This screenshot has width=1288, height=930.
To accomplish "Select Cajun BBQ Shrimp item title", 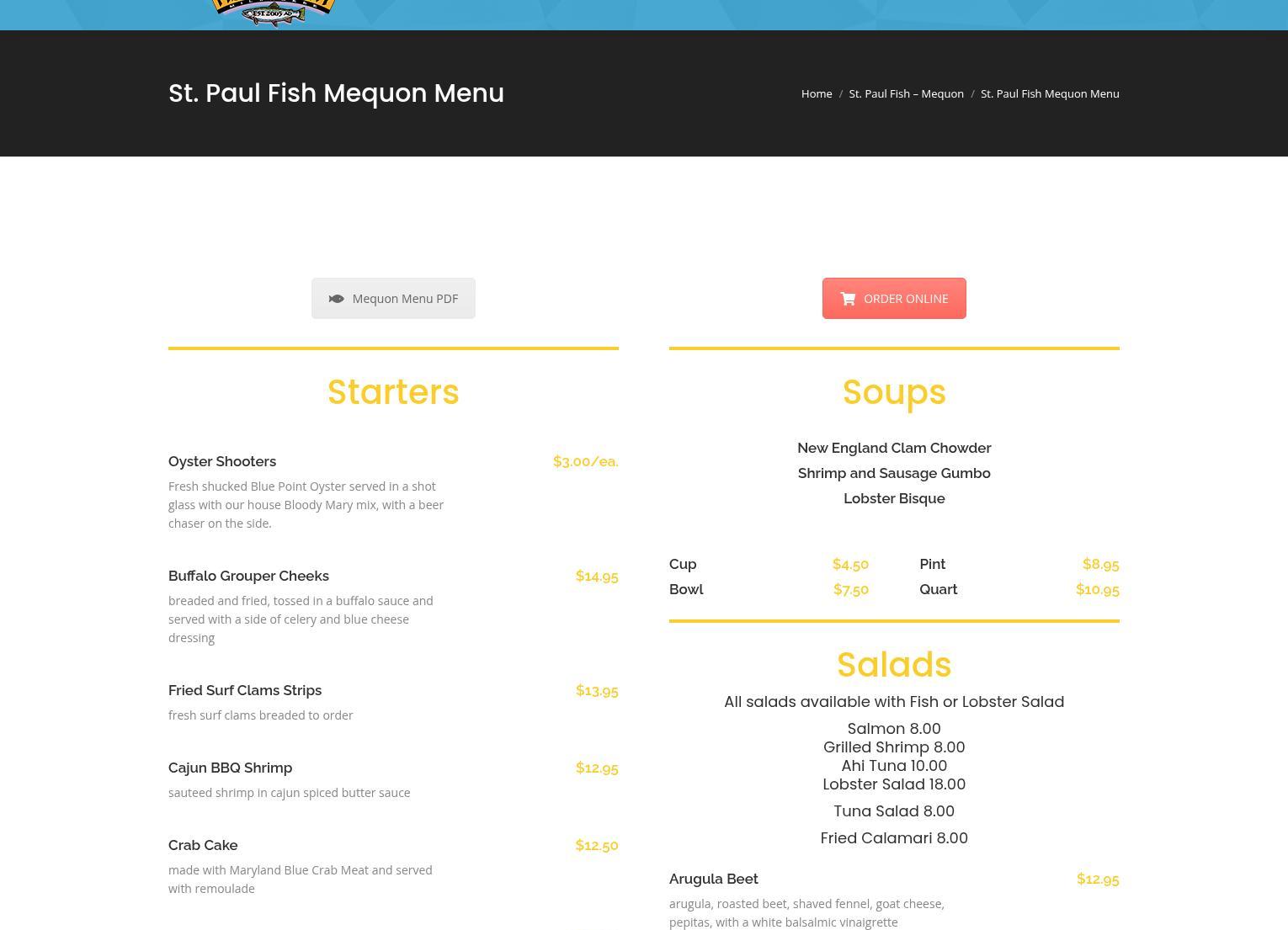I will 230,768.
